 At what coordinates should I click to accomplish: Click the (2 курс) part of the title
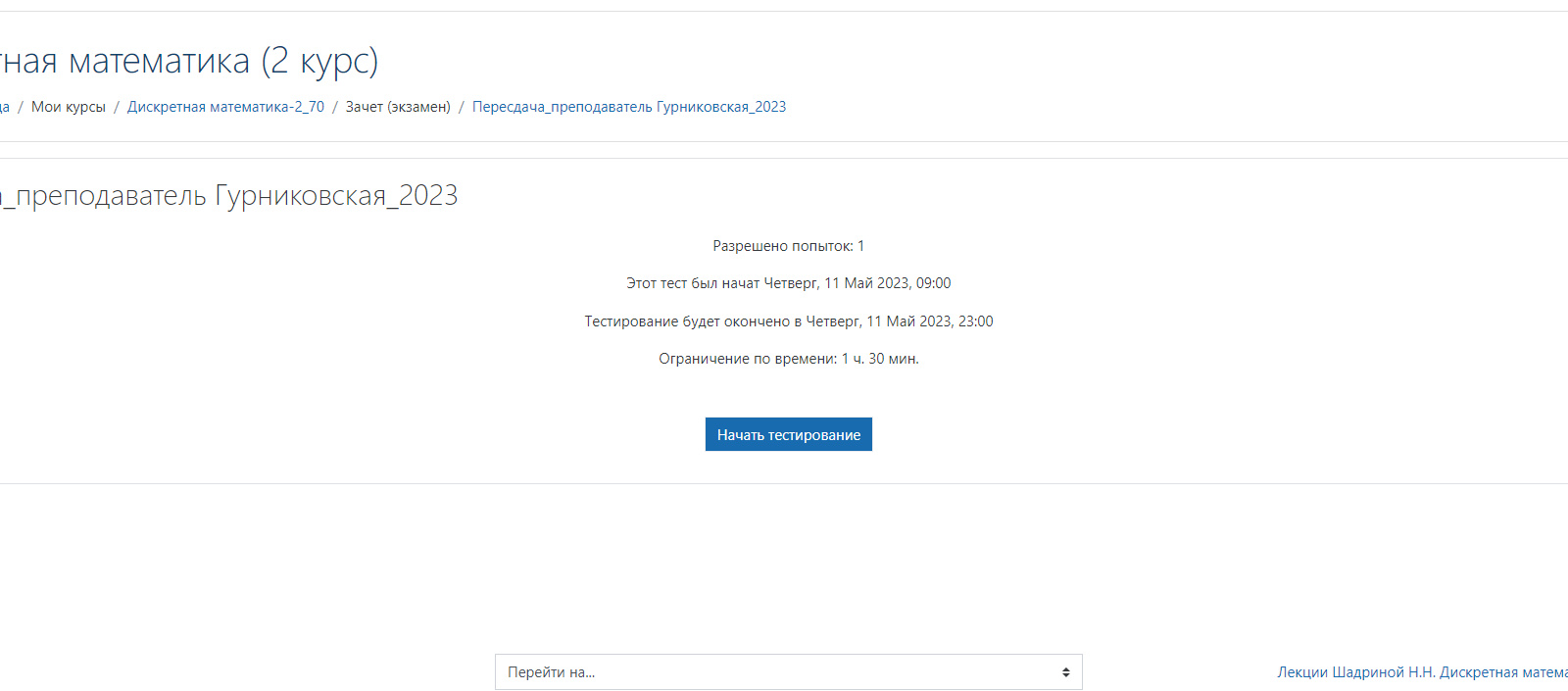point(319,61)
